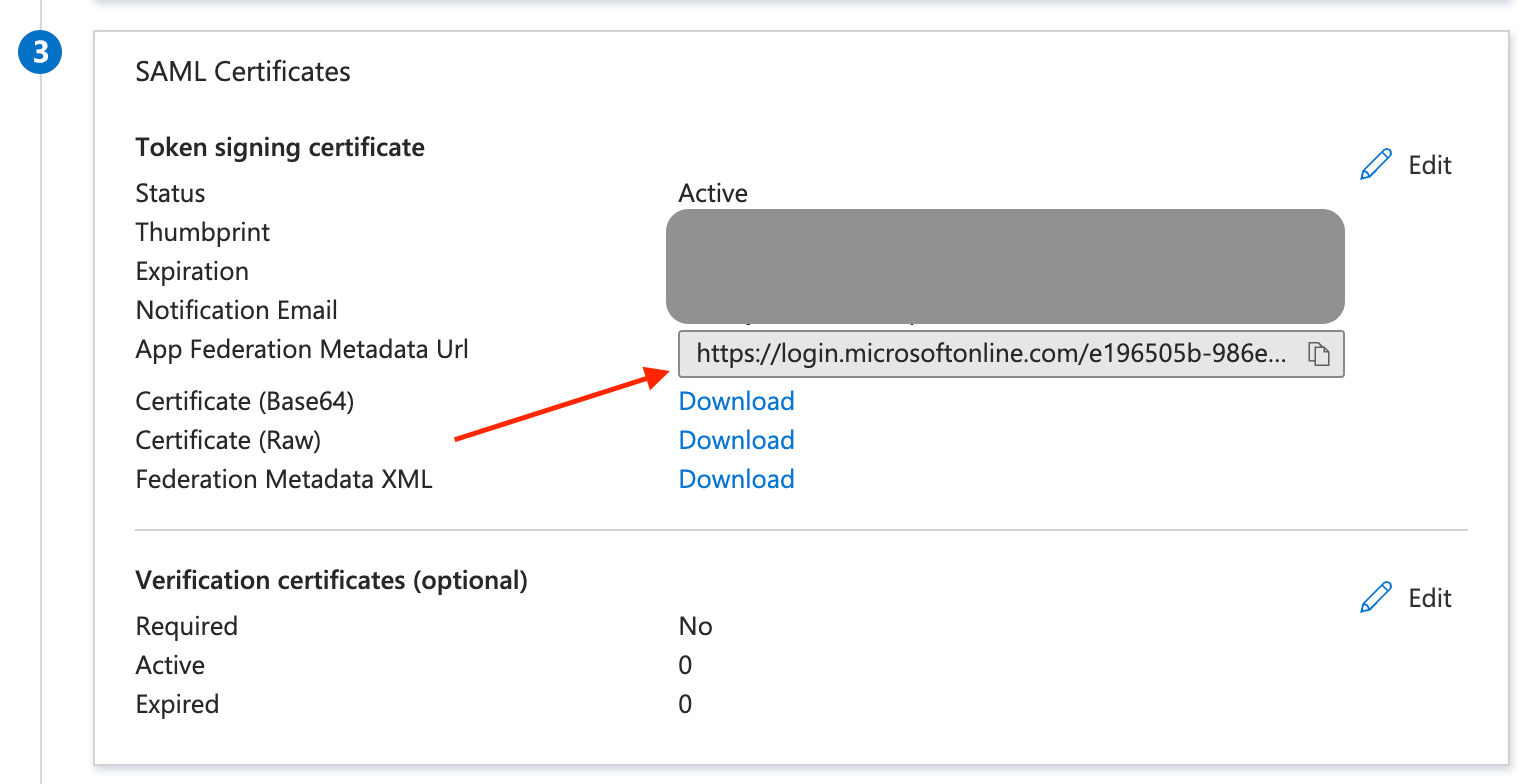Viewport: 1536px width, 784px height.
Task: Download the Certificate (Raw) file
Action: 736,439
